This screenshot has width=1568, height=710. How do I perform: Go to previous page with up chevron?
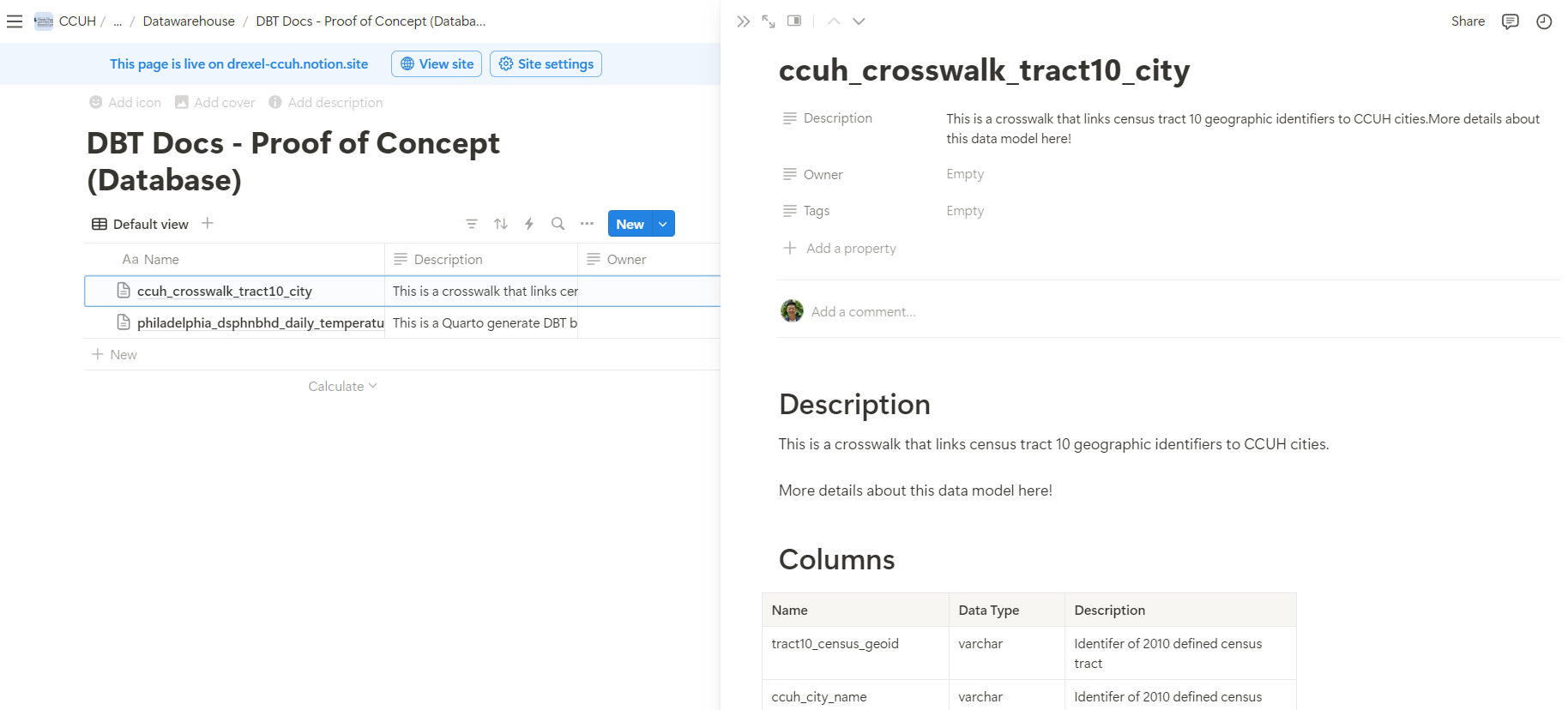click(834, 21)
